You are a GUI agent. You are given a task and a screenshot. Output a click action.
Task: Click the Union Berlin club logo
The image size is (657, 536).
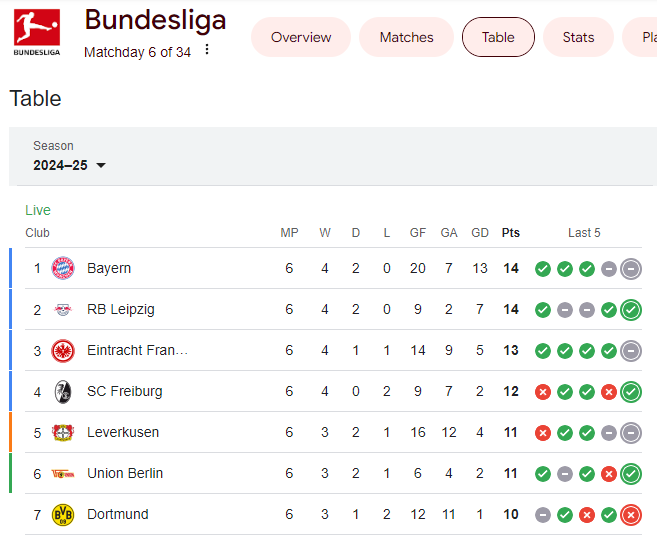(x=63, y=474)
